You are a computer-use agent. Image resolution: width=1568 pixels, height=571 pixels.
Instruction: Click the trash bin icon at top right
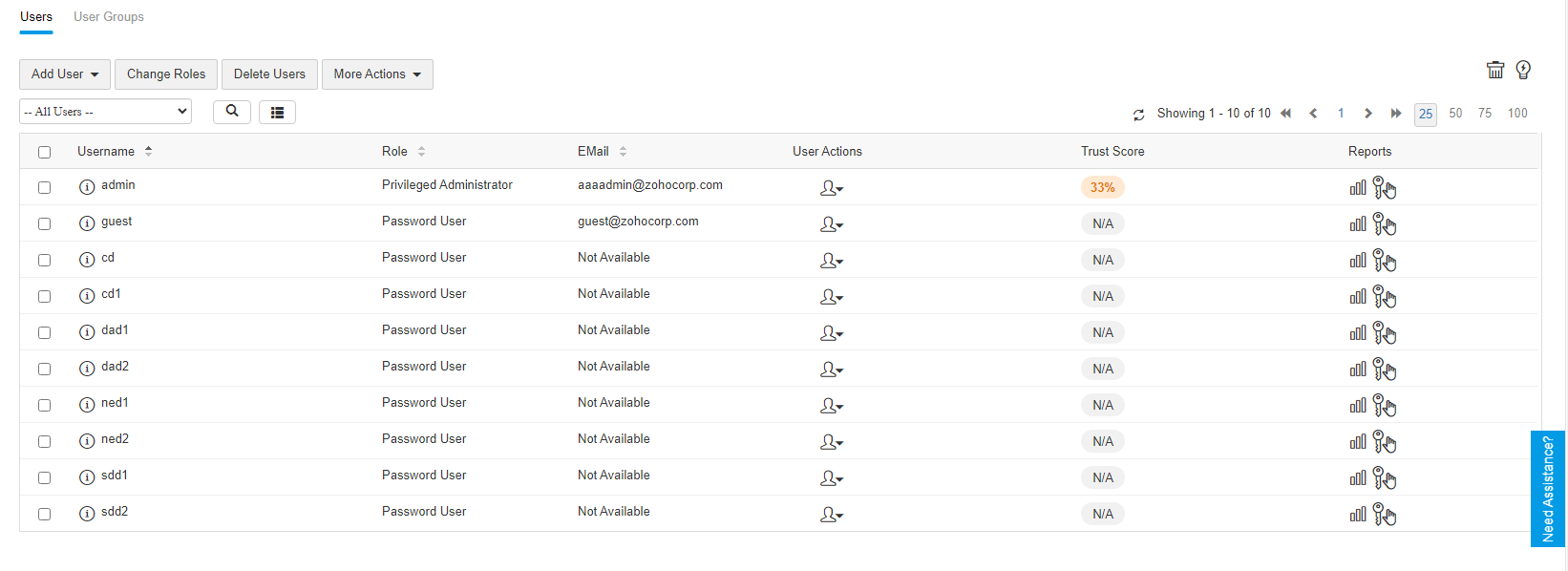click(1494, 70)
